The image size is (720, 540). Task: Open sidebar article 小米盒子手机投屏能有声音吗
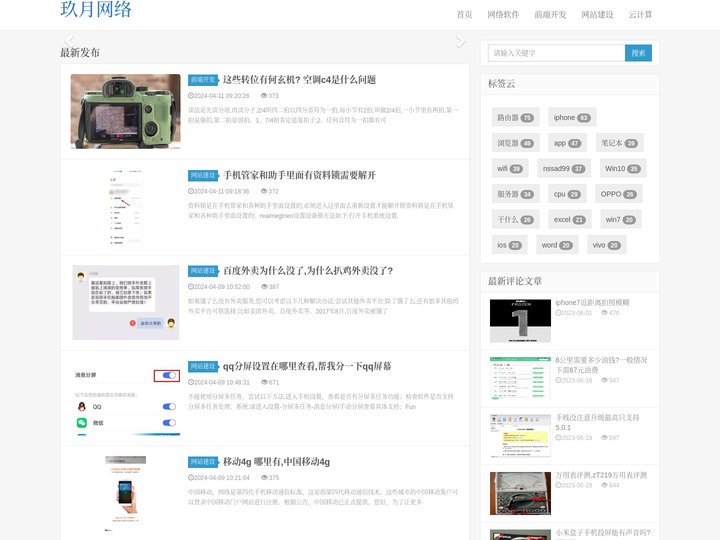603,533
